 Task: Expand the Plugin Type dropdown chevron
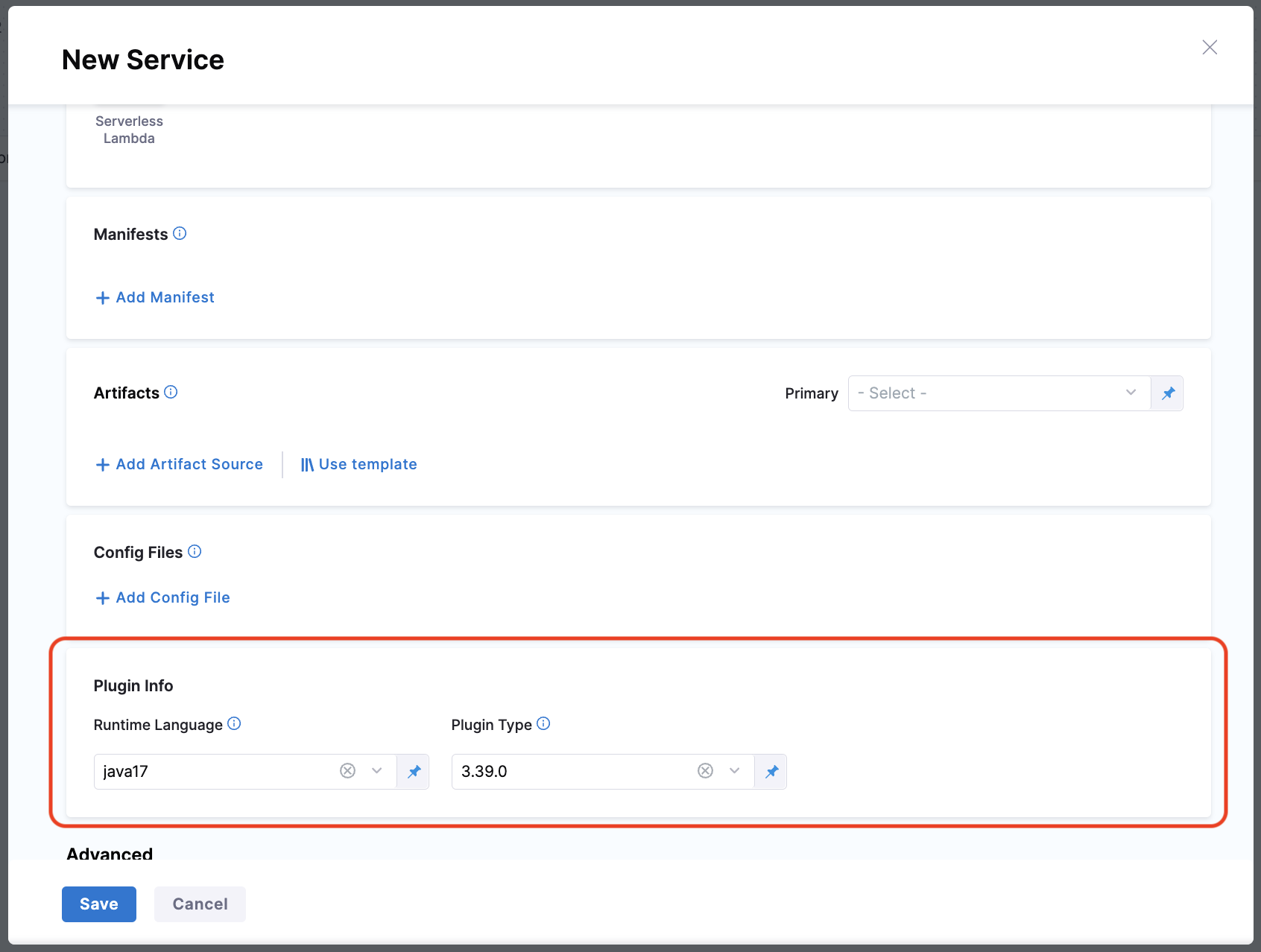pyautogui.click(x=735, y=771)
